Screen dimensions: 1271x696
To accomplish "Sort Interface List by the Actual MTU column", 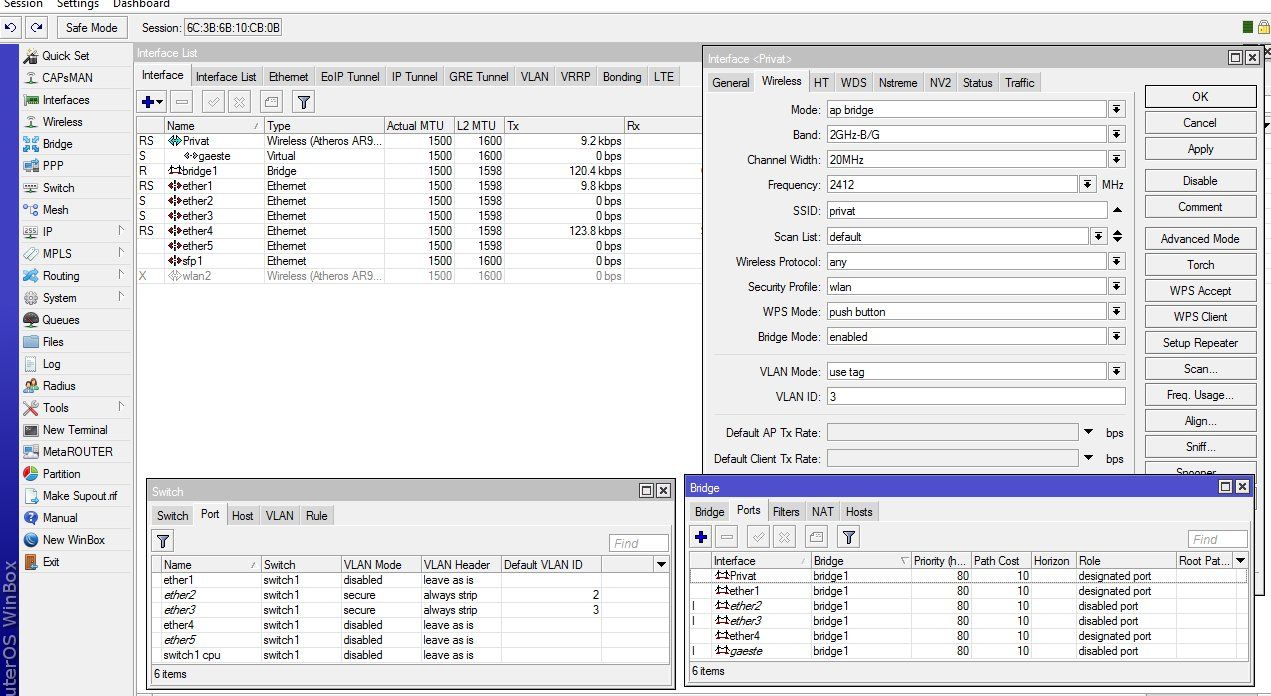I will [x=419, y=125].
